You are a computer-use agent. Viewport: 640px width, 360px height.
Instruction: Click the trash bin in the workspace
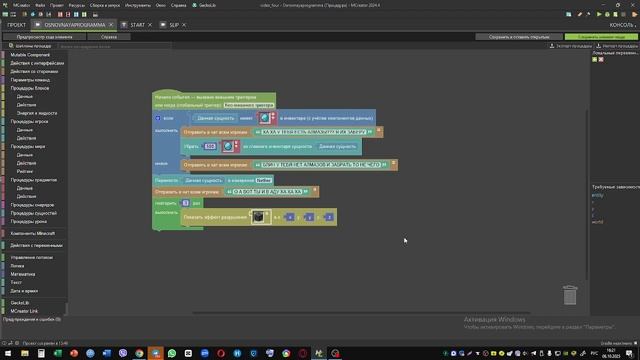point(570,295)
